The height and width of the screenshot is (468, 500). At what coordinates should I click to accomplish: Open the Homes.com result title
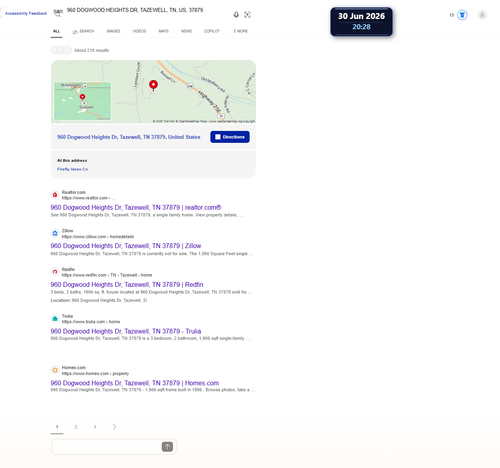(x=135, y=383)
